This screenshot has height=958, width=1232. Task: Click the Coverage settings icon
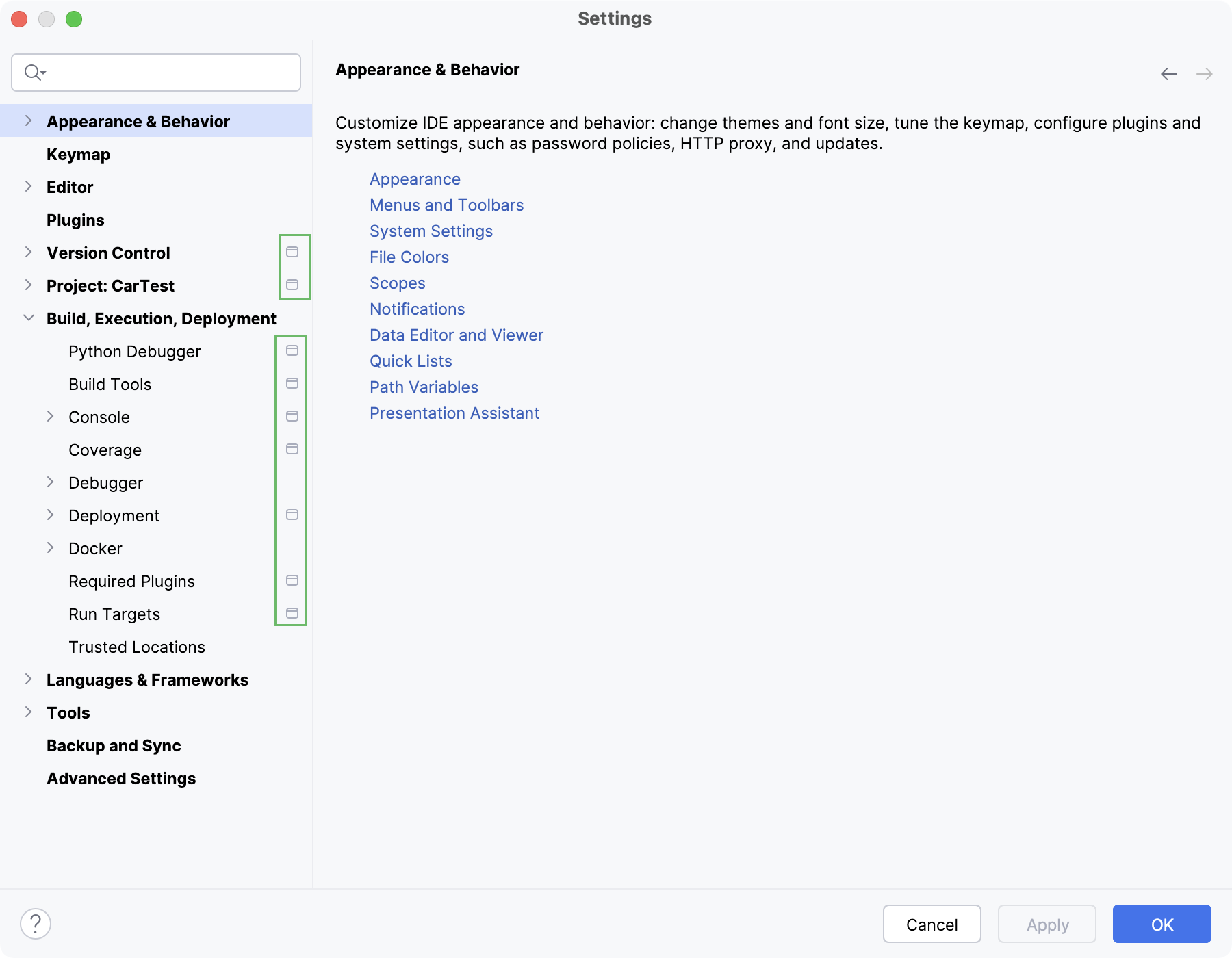coord(292,449)
